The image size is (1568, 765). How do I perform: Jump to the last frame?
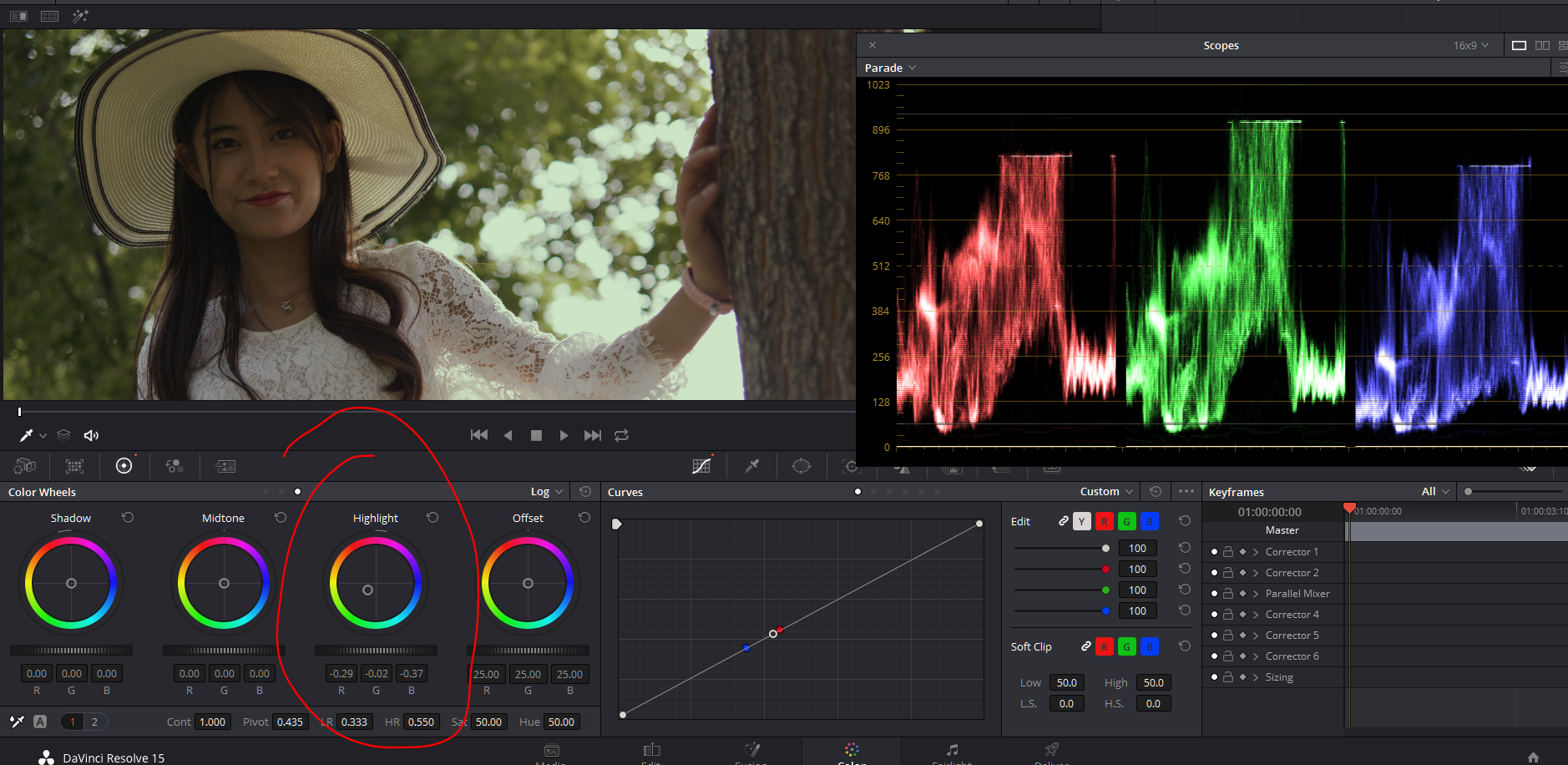coord(593,435)
